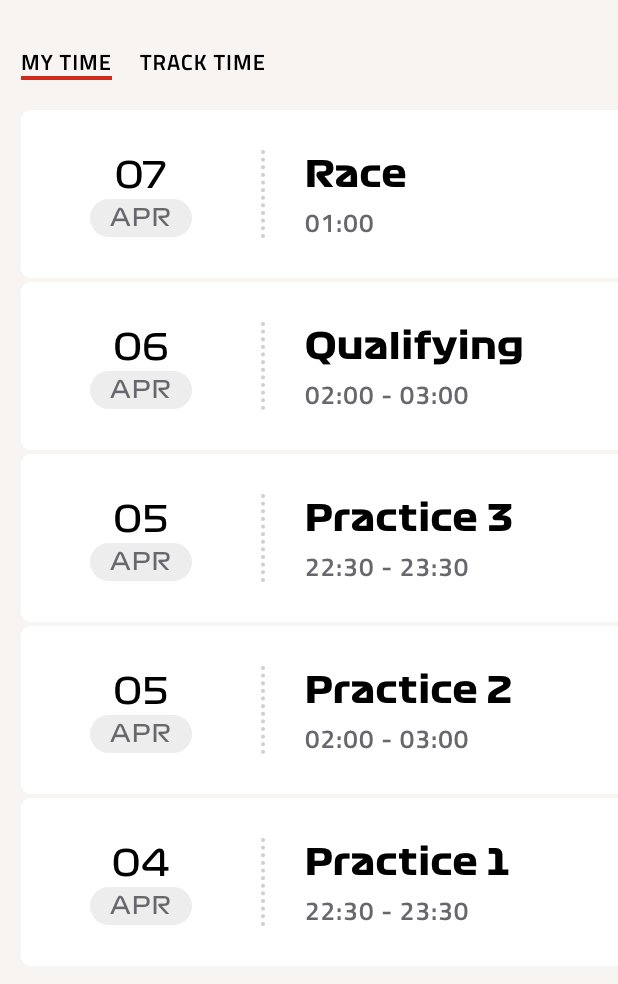Select the Qualifying time 02:00 - 03:00
Viewport: 618px width, 984px height.
click(x=386, y=395)
